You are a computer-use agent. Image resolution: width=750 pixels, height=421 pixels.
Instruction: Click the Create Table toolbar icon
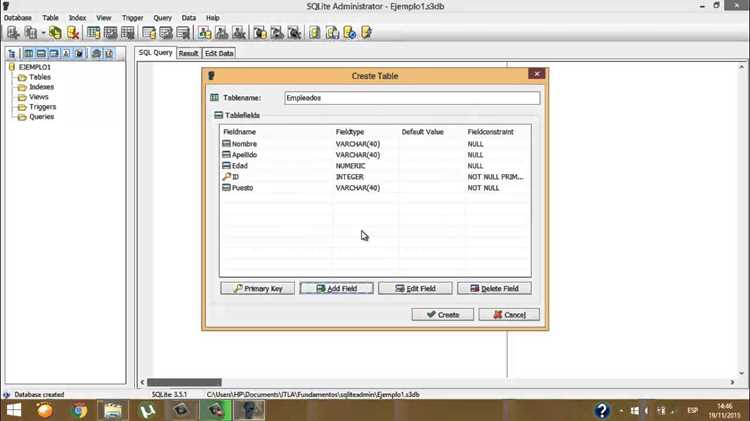pyautogui.click(x=94, y=33)
